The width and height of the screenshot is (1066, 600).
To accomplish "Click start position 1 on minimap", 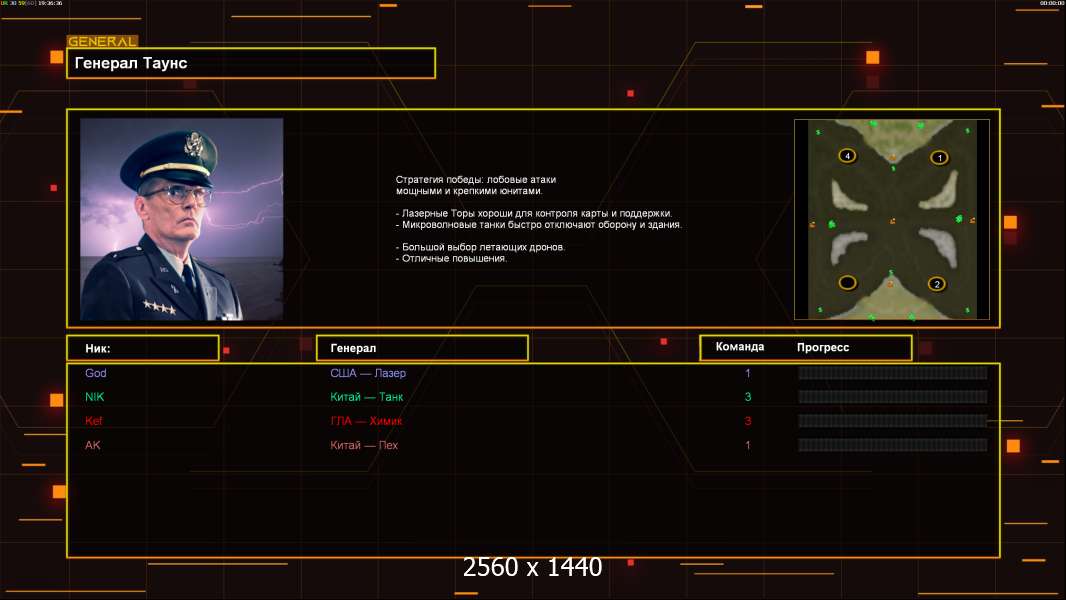I will [x=940, y=158].
